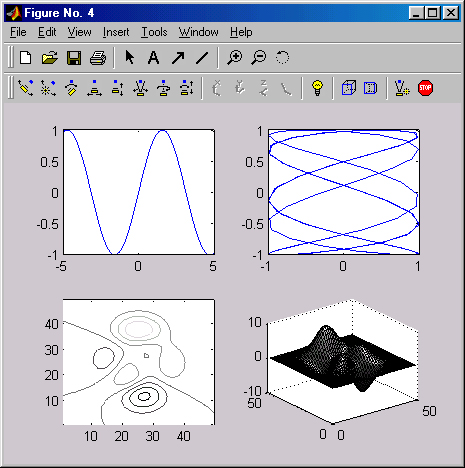Save the figure using the floppy disk icon
465x468 pixels.
[74, 58]
